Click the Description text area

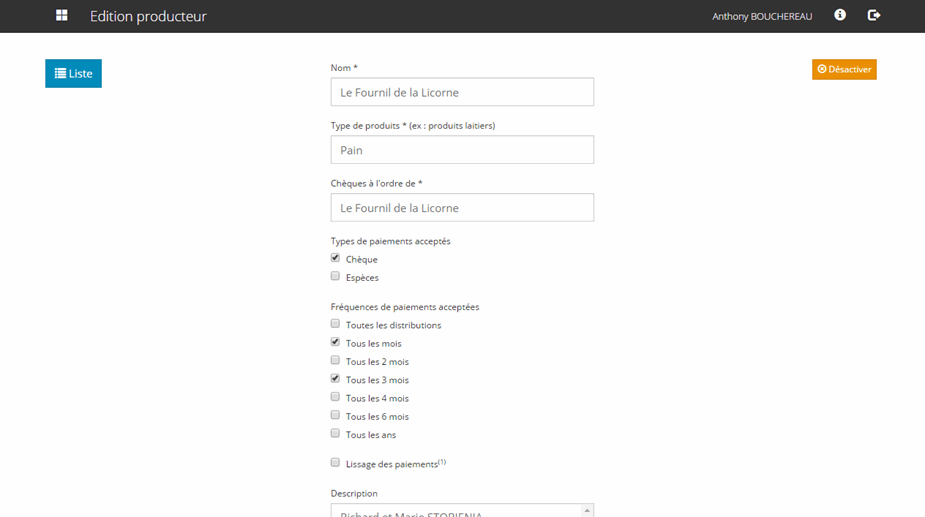pyautogui.click(x=455, y=511)
